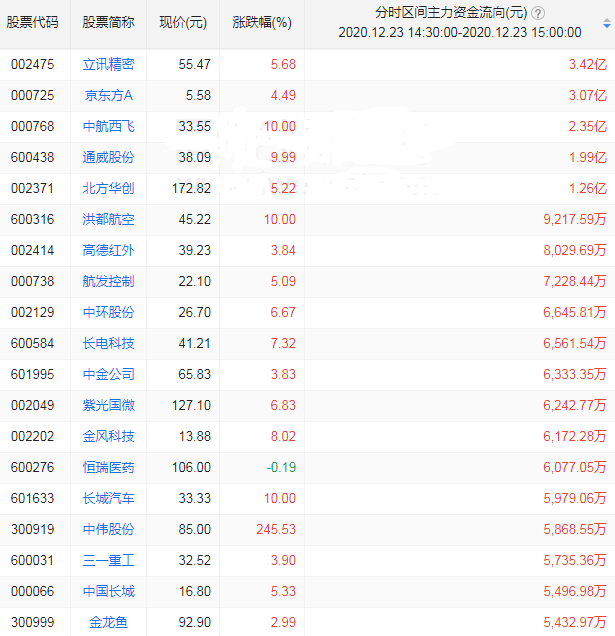Click the negative change percent -0.19

(x=281, y=468)
